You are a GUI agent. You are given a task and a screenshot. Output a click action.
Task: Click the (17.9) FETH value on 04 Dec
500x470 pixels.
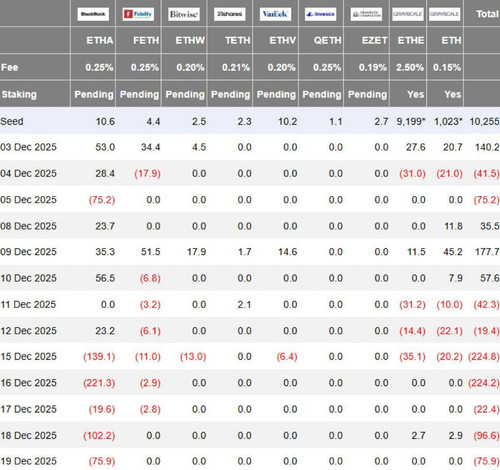coord(147,173)
